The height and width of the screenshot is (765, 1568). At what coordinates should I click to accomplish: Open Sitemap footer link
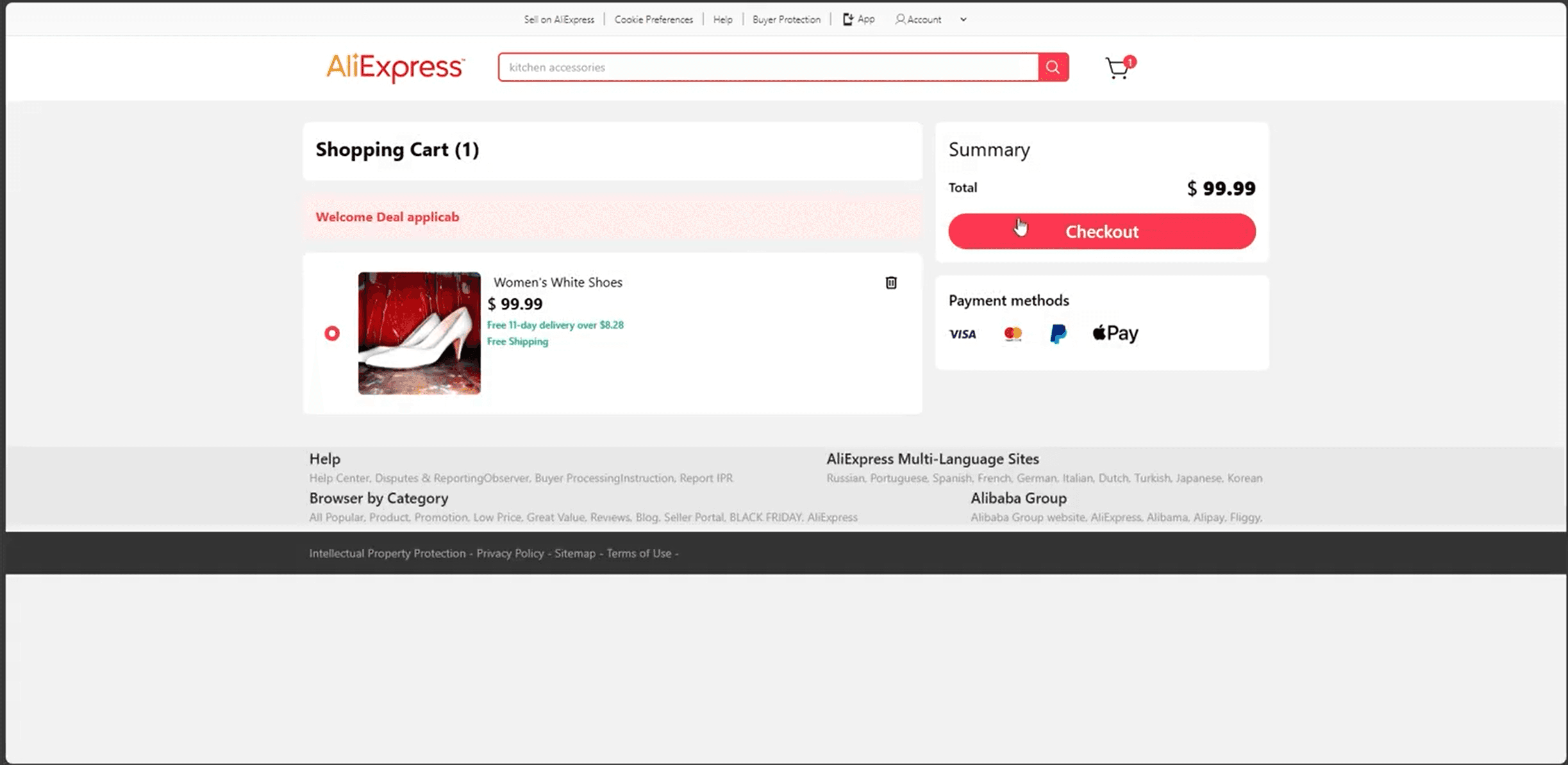click(x=575, y=553)
